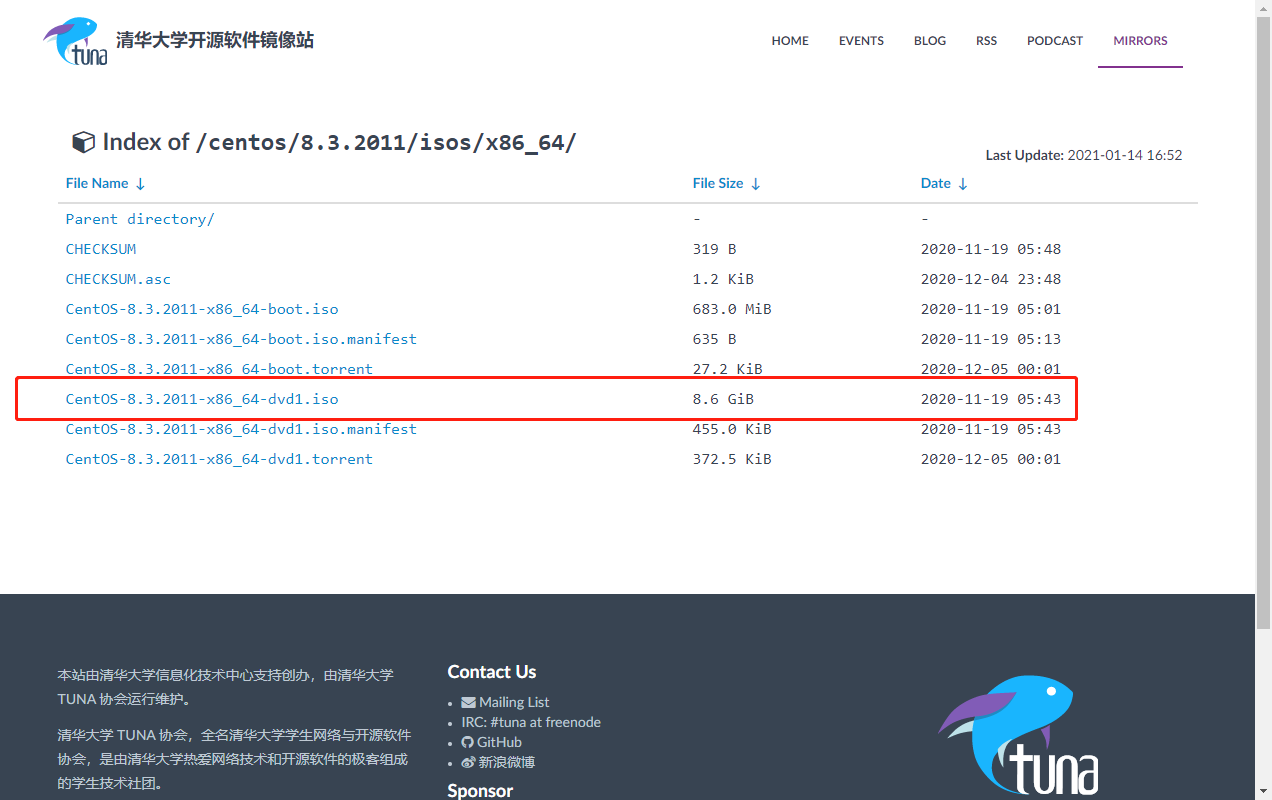
Task: Sort by File Size column arrow
Action: tap(755, 184)
